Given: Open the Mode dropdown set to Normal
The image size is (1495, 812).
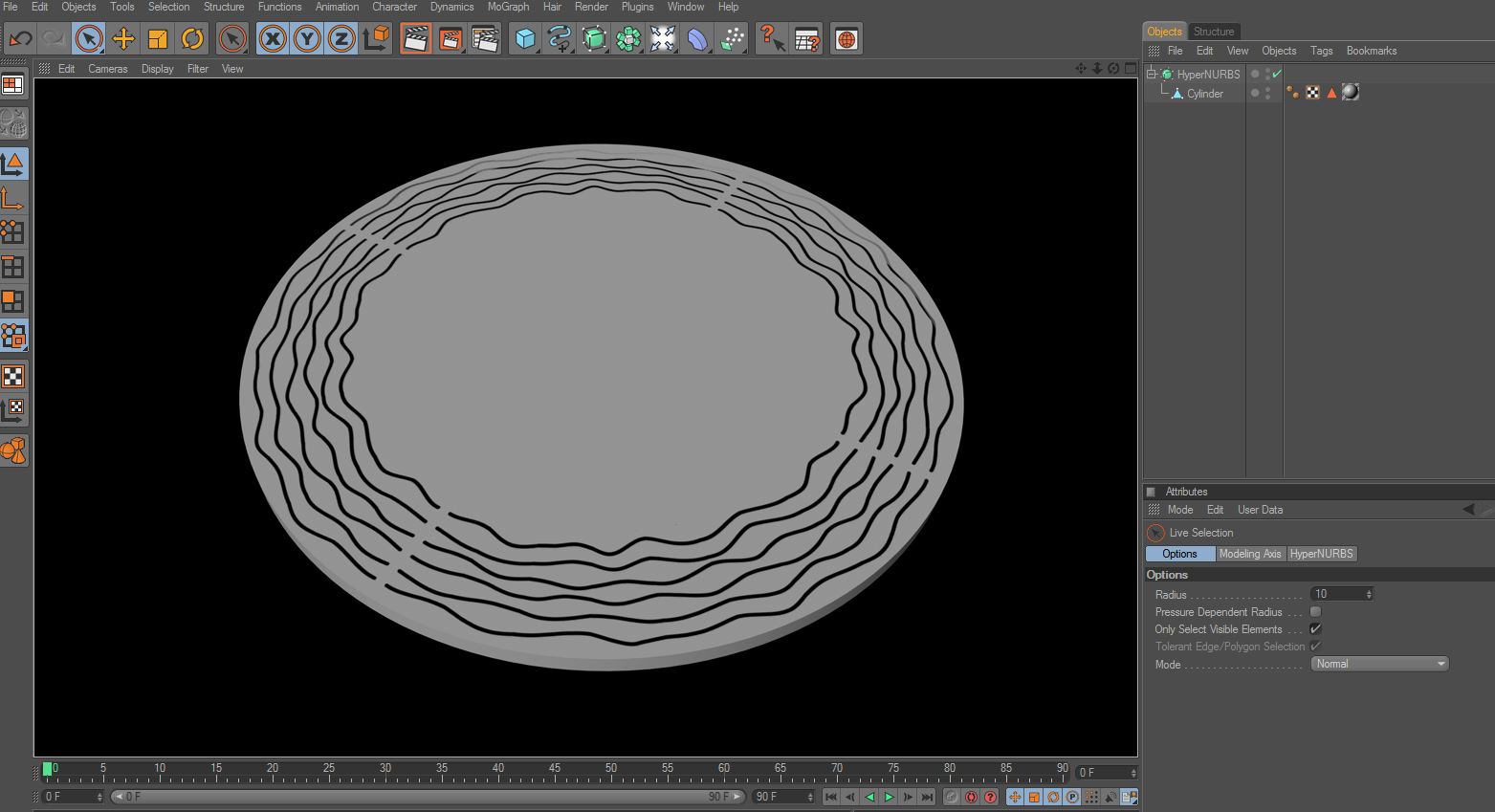Looking at the screenshot, I should click(1379, 664).
